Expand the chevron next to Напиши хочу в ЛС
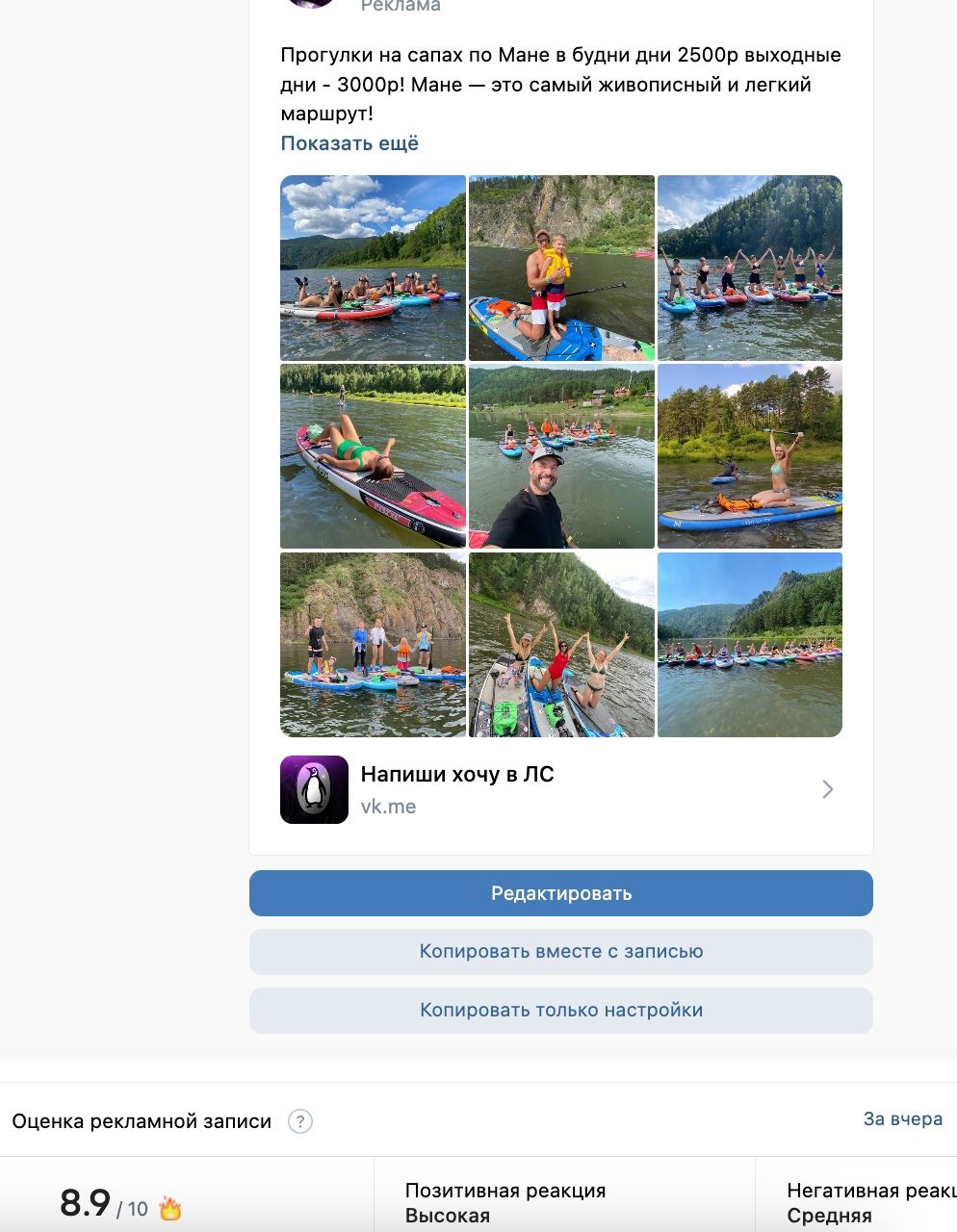This screenshot has width=957, height=1232. click(x=828, y=789)
